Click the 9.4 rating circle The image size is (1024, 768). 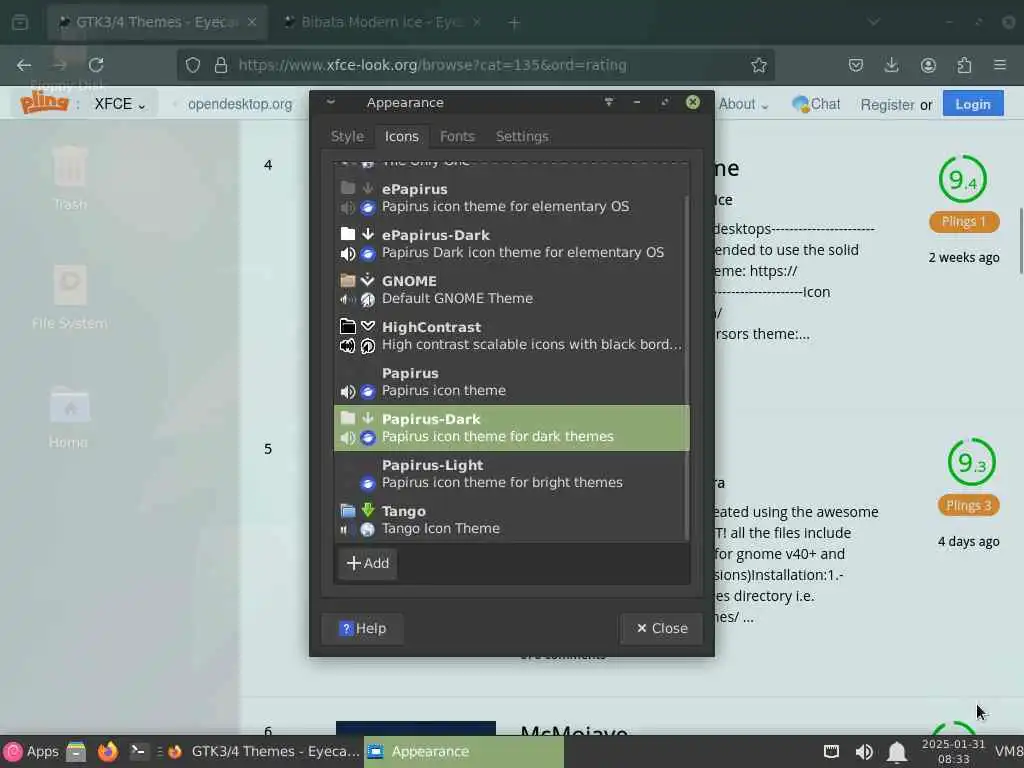[x=963, y=179]
